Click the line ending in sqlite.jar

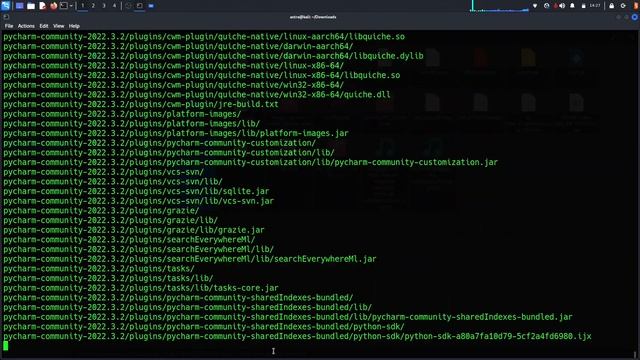point(136,191)
